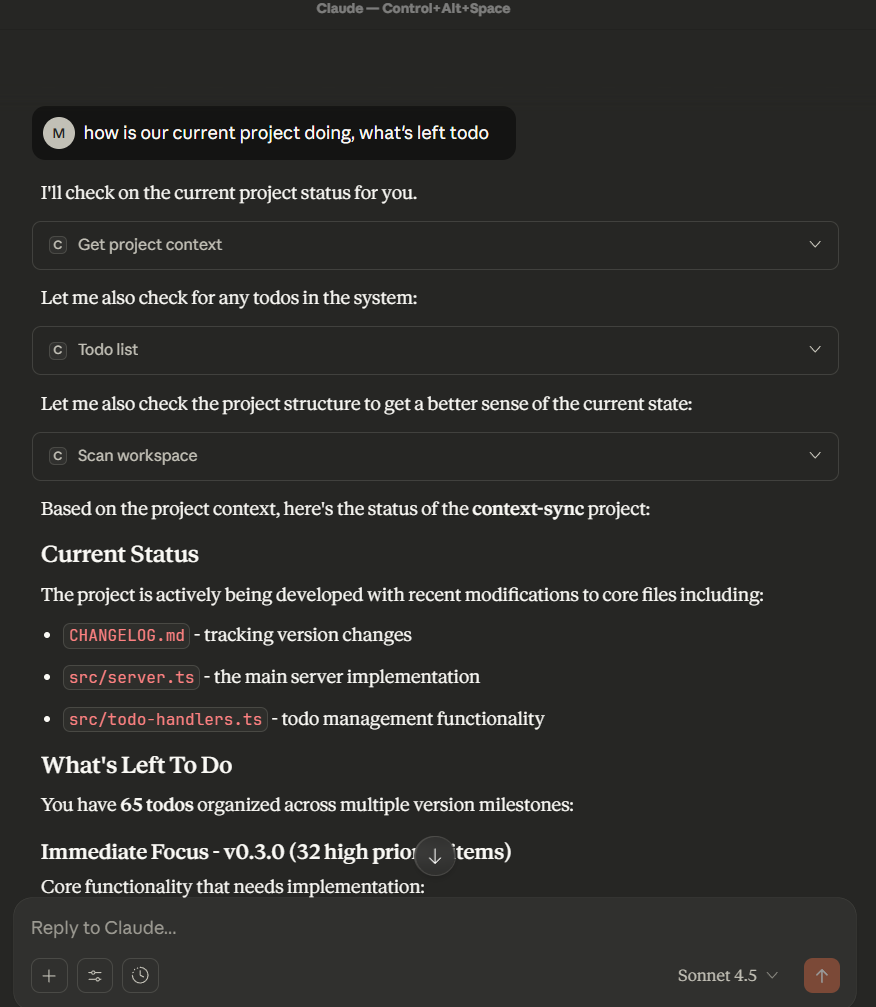Click the C icon on Get project context card
This screenshot has height=1007, width=876.
click(58, 244)
